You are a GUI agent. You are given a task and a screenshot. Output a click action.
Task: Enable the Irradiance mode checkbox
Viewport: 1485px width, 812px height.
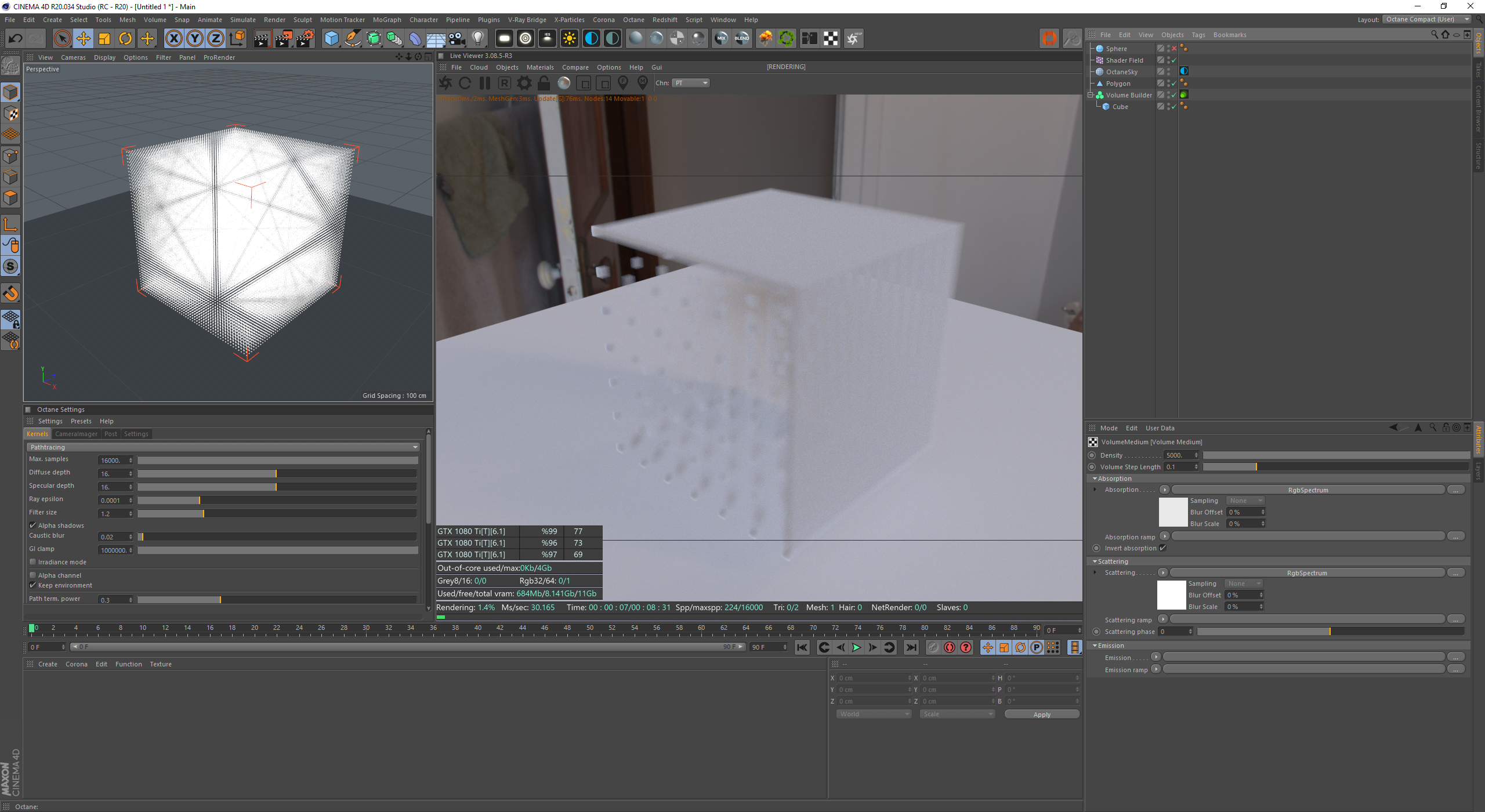pyautogui.click(x=33, y=562)
